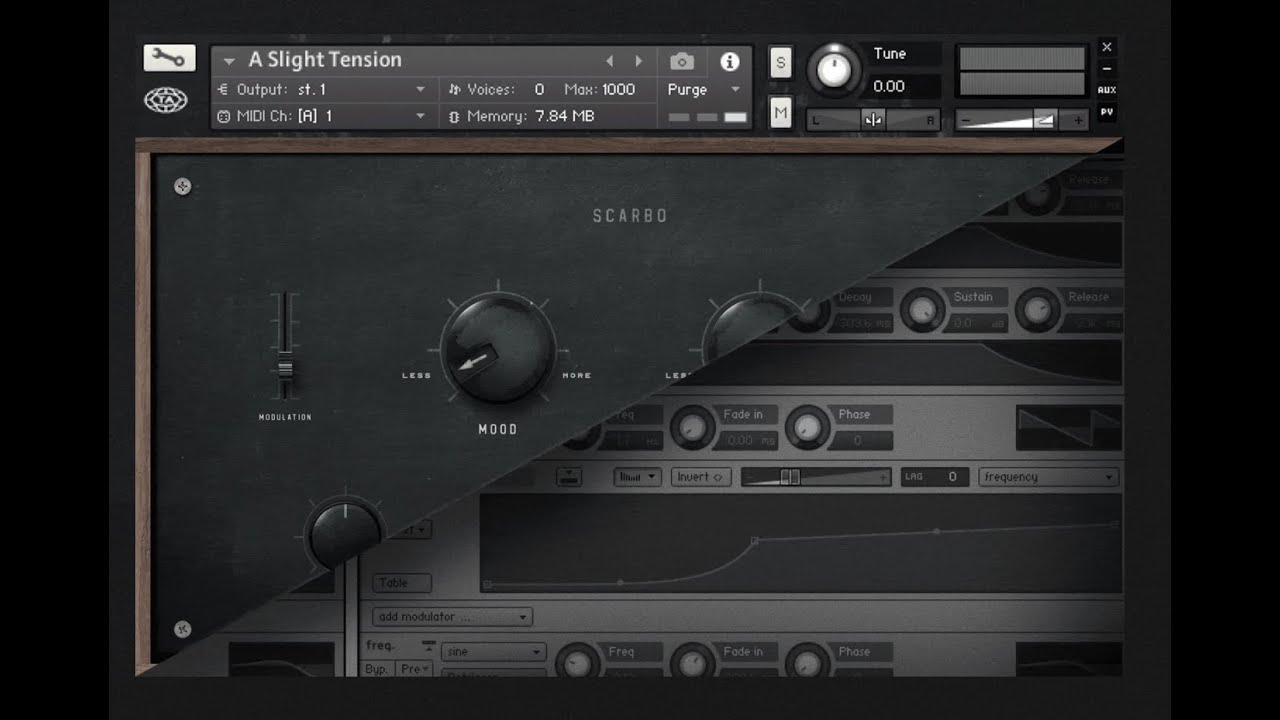1280x720 pixels.
Task: Click the middle breakpoint on the modulation curve
Action: (x=754, y=540)
